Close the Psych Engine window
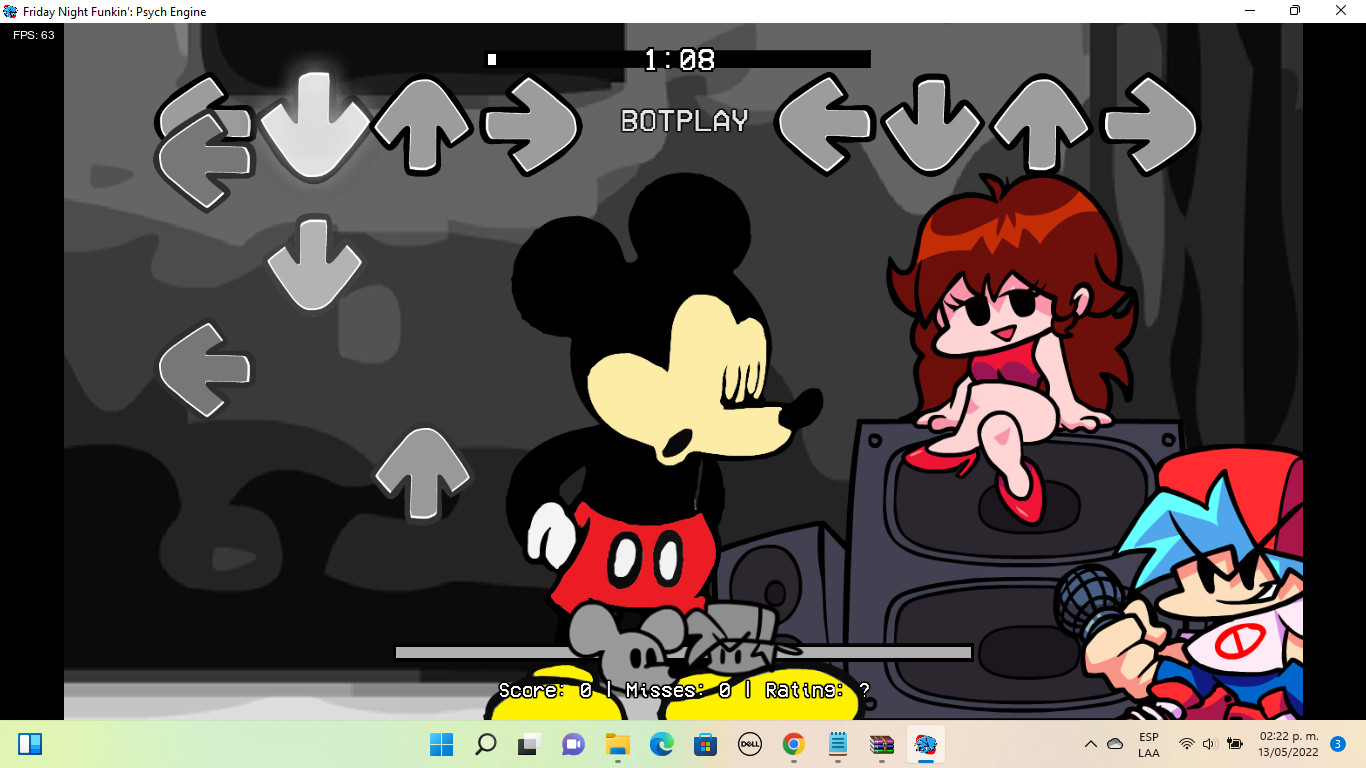 click(1342, 11)
